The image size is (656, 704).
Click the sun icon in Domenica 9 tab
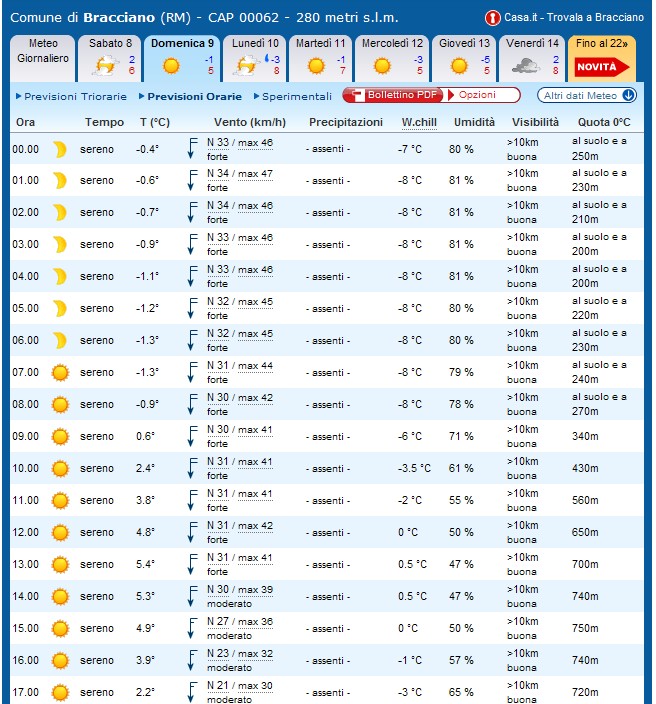tap(171, 66)
